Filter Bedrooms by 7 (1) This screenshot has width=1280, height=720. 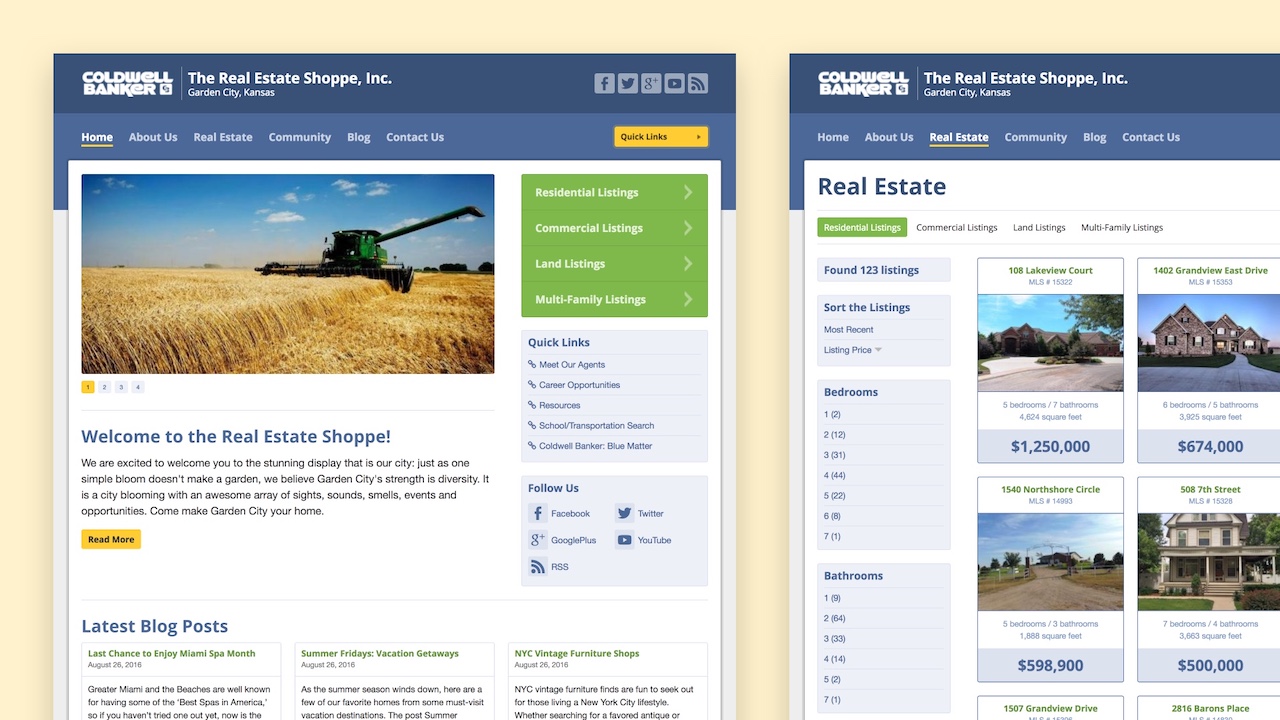click(x=832, y=536)
